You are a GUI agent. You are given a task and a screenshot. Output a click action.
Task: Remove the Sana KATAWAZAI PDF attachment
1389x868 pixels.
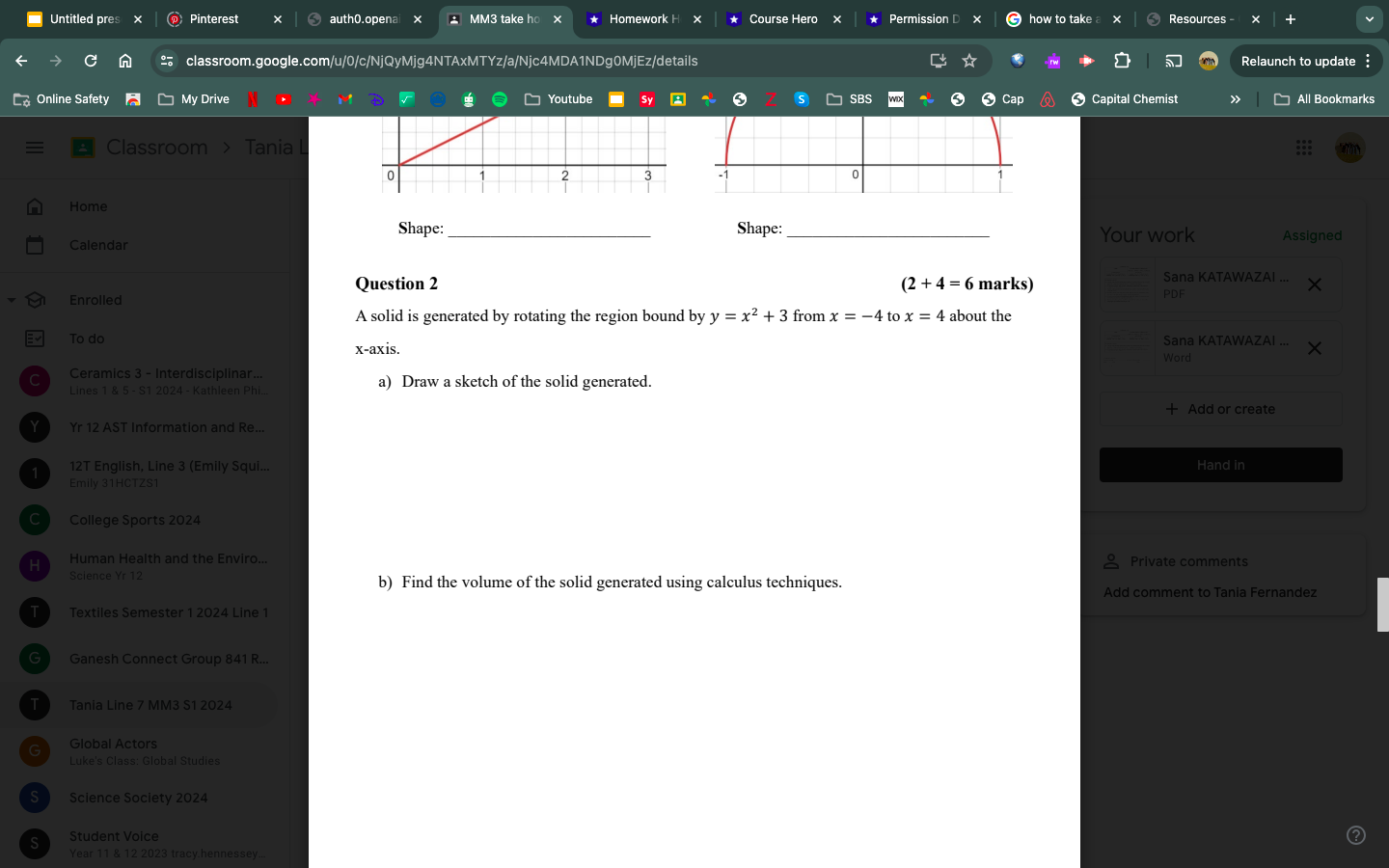(x=1314, y=285)
